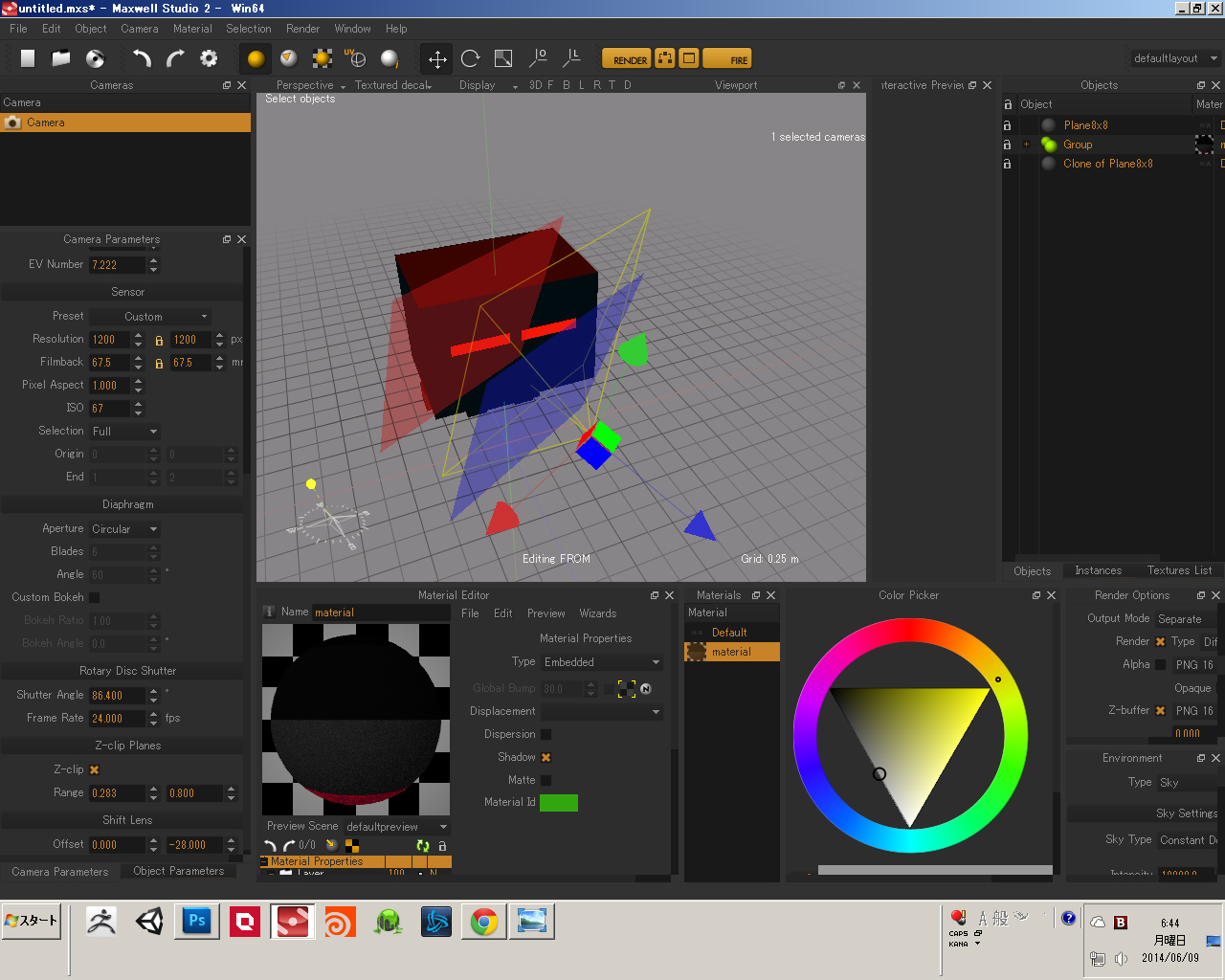Switch the viewport to 3D view
This screenshot has width=1225, height=980.
(535, 85)
